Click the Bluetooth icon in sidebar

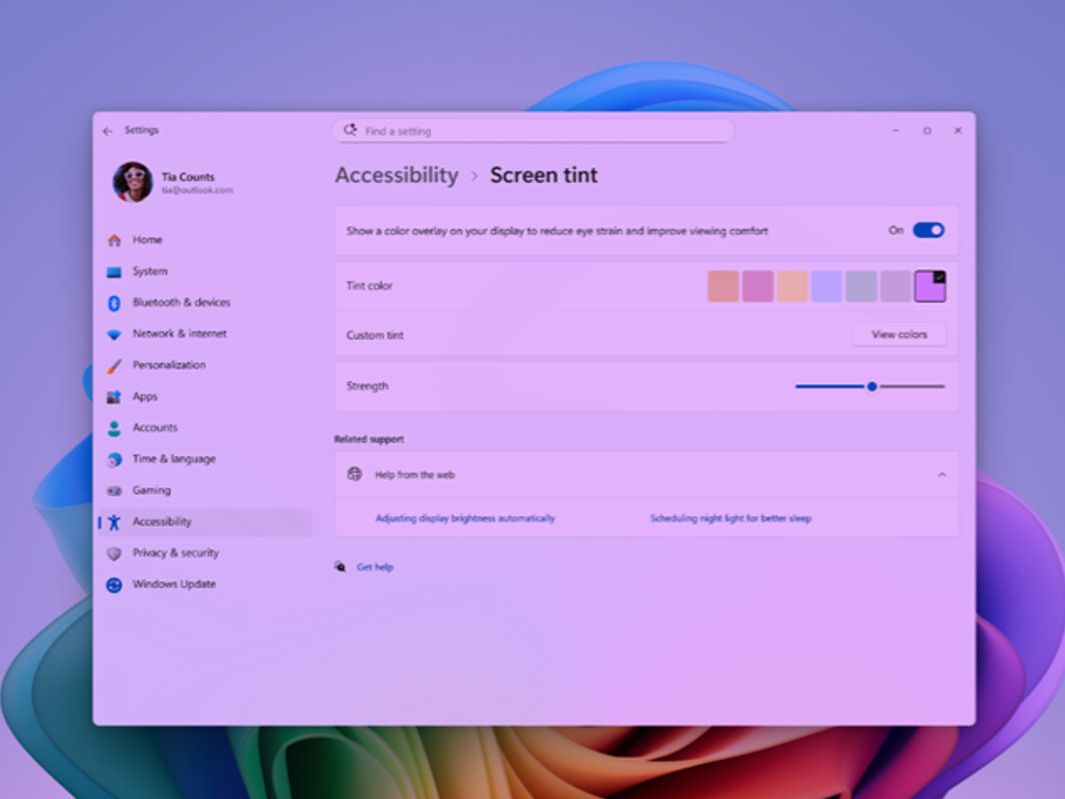tap(114, 303)
